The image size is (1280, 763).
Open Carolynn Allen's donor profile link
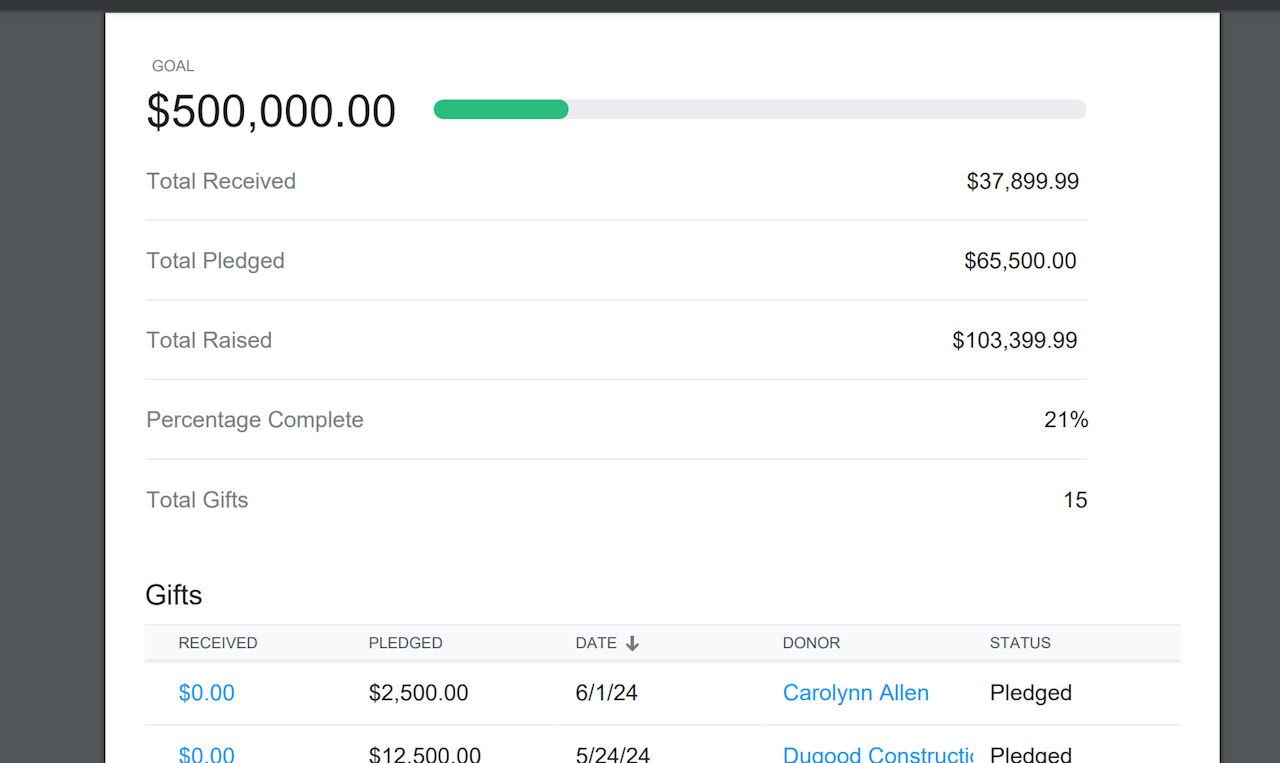(855, 693)
